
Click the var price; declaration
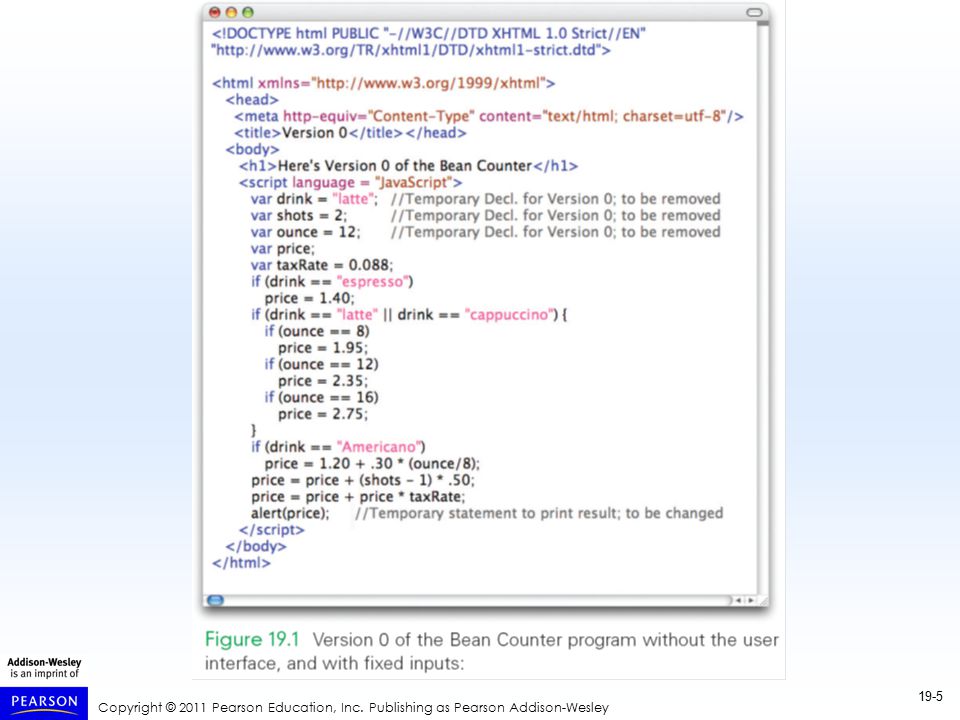282,249
